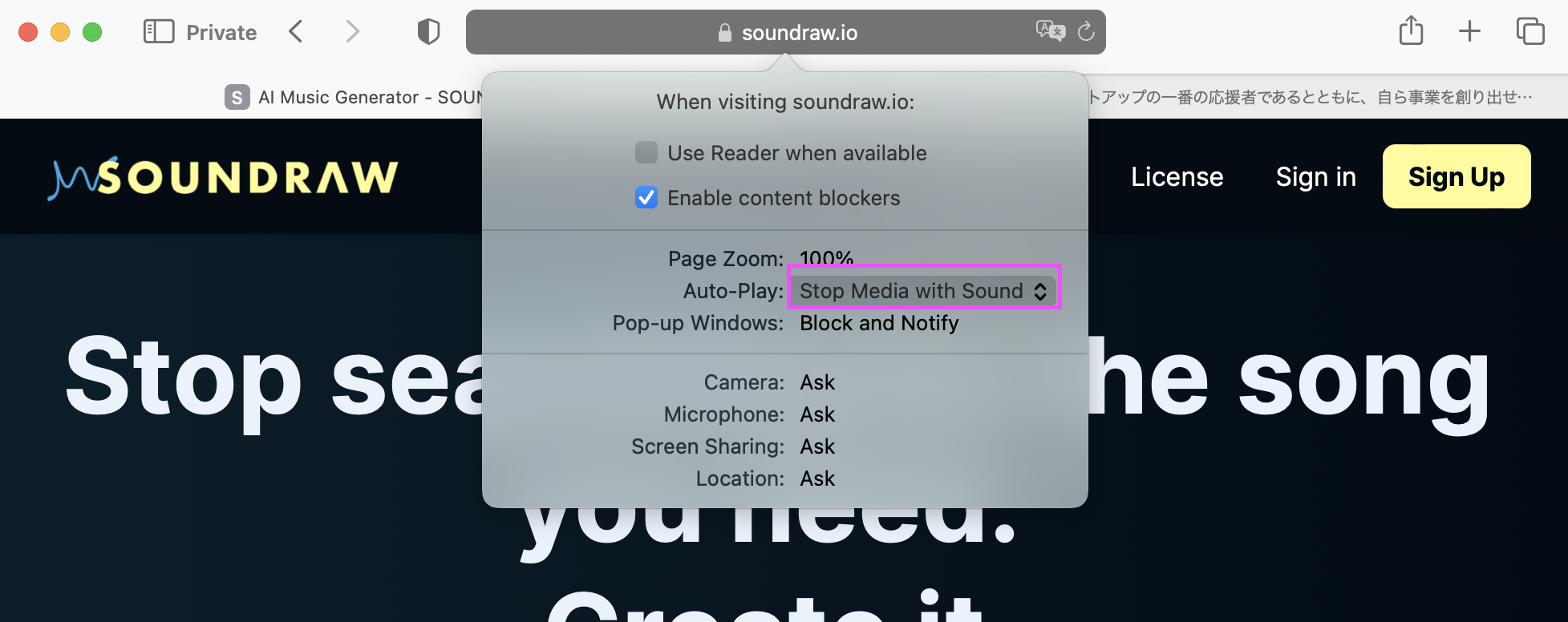
Task: Uncheck Enable content blockers
Action: pyautogui.click(x=646, y=197)
